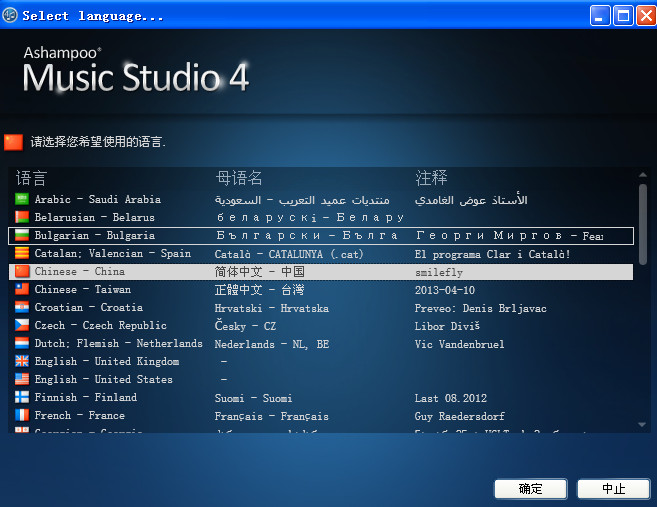Screen dimensions: 657x507
Task: Click the Netherlands flag icon
Action: (22, 343)
